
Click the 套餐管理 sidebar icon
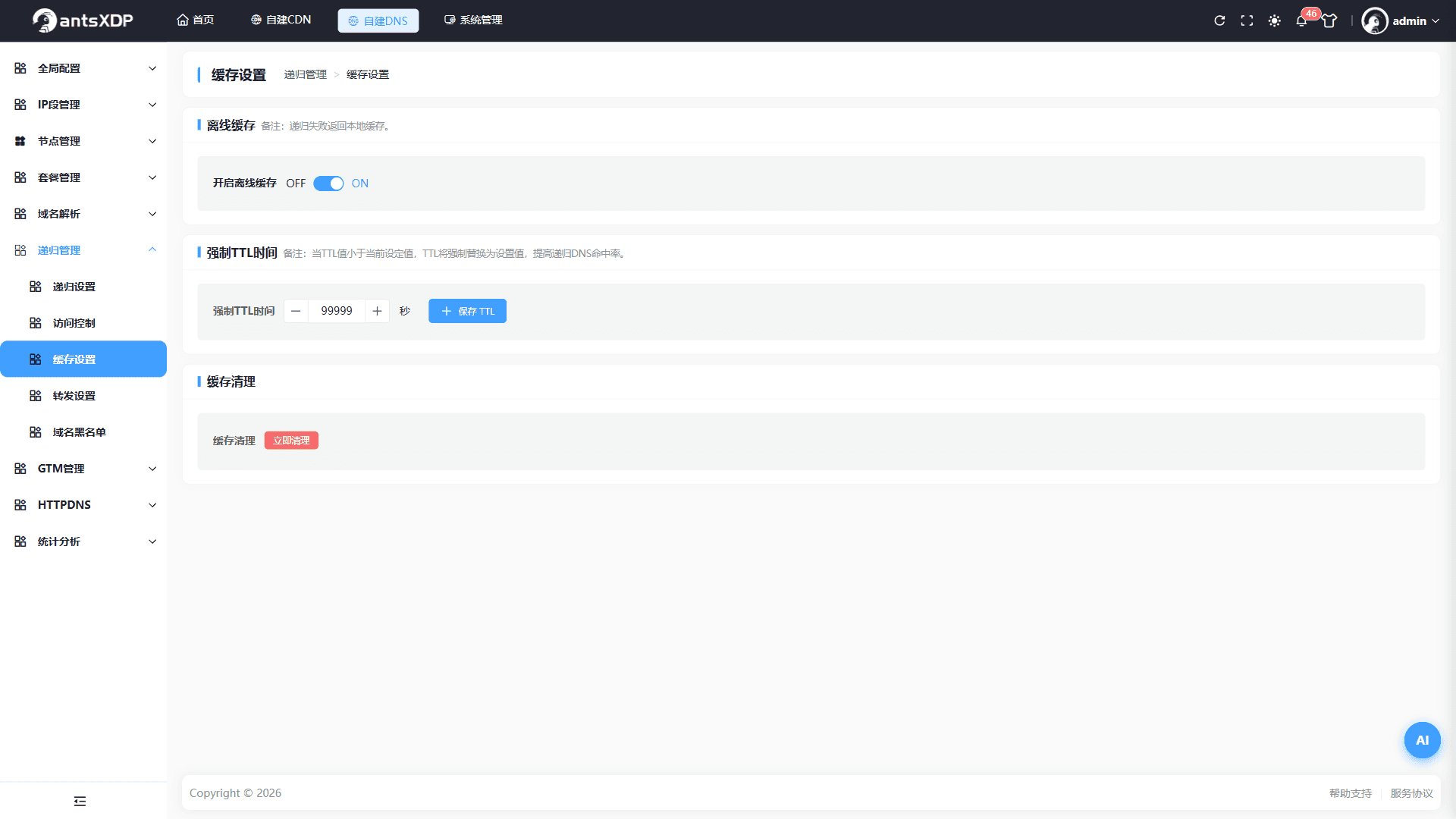pos(20,177)
